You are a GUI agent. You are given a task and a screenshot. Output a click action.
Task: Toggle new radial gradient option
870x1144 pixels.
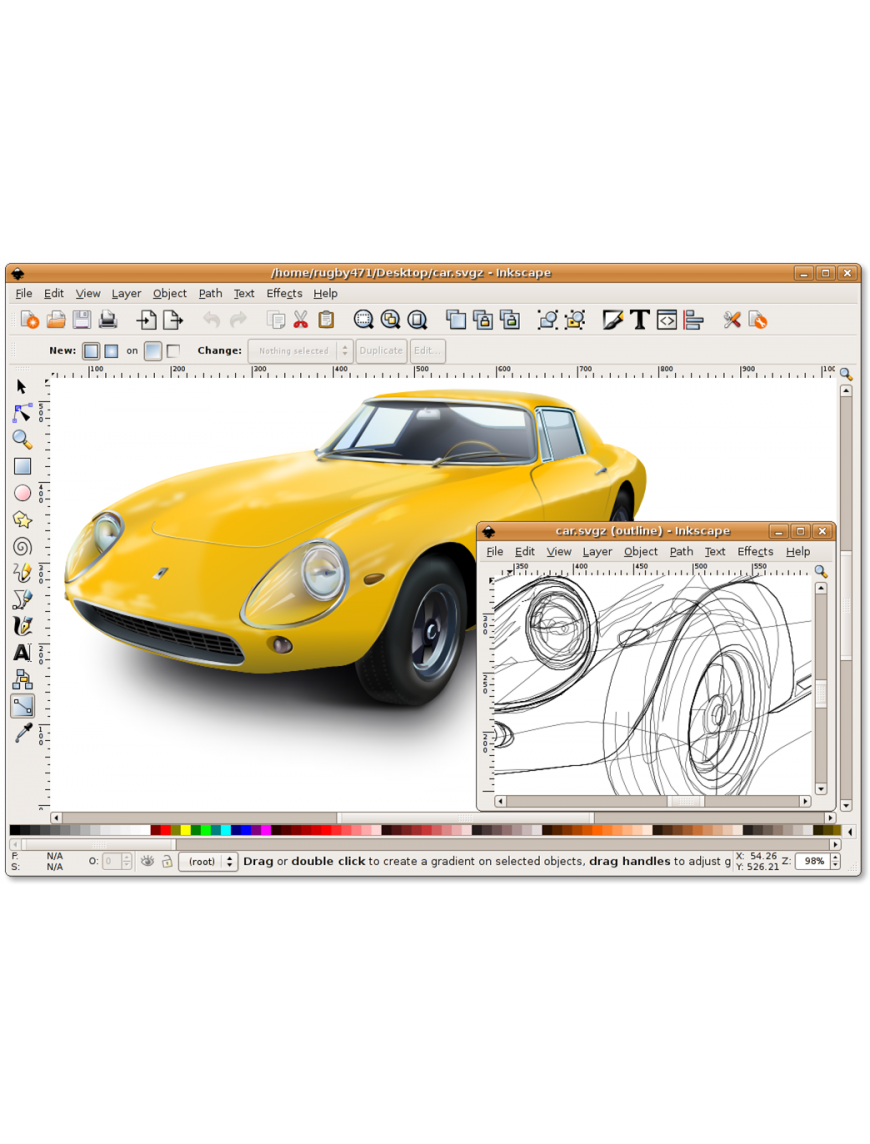[x=111, y=351]
